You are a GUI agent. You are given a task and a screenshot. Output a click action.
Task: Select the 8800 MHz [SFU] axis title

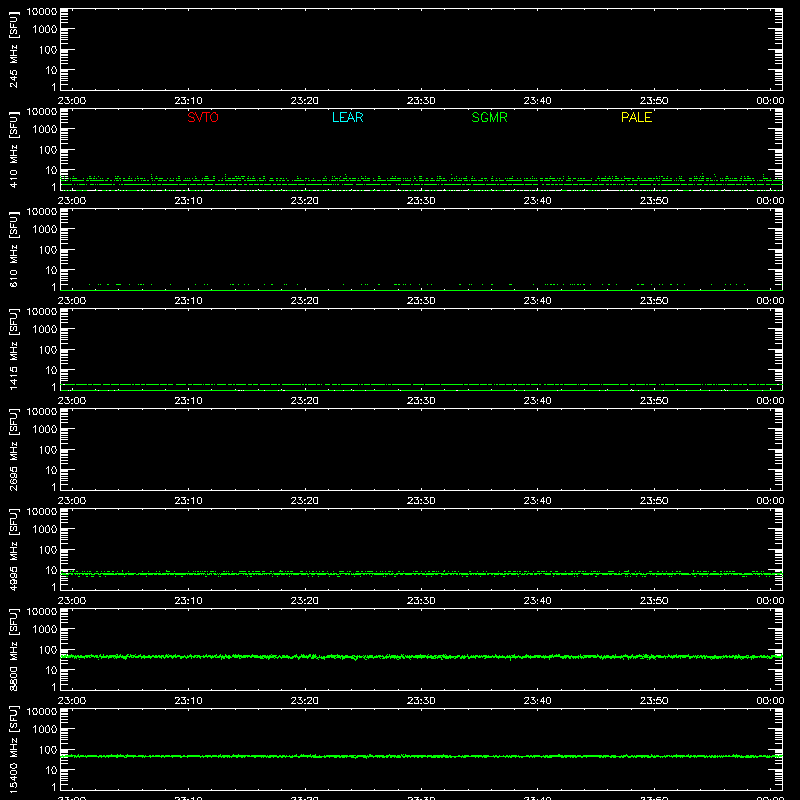13,649
